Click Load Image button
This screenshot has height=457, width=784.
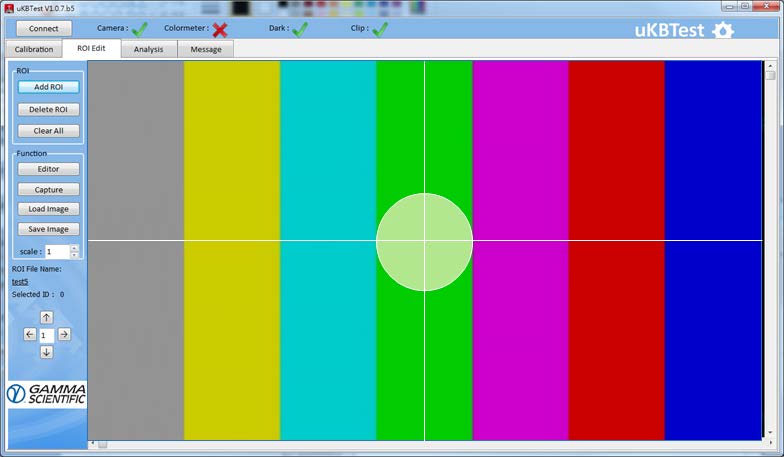point(48,209)
